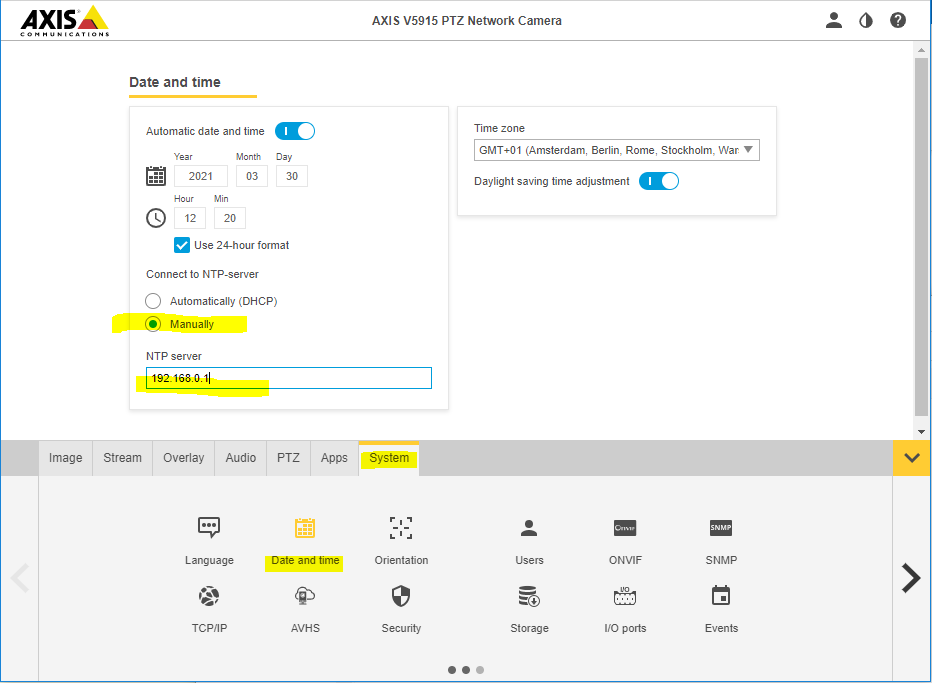Open Security shield icon
The width and height of the screenshot is (932, 683).
(401, 596)
